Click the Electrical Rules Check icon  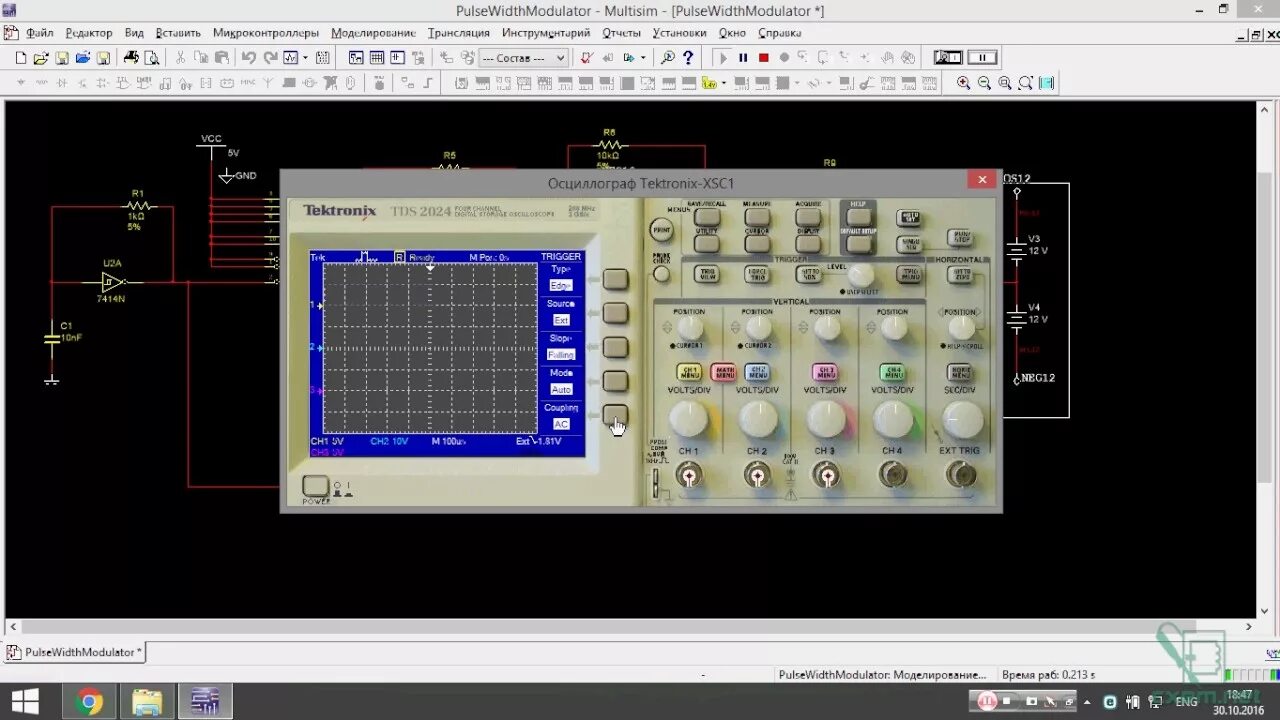587,57
